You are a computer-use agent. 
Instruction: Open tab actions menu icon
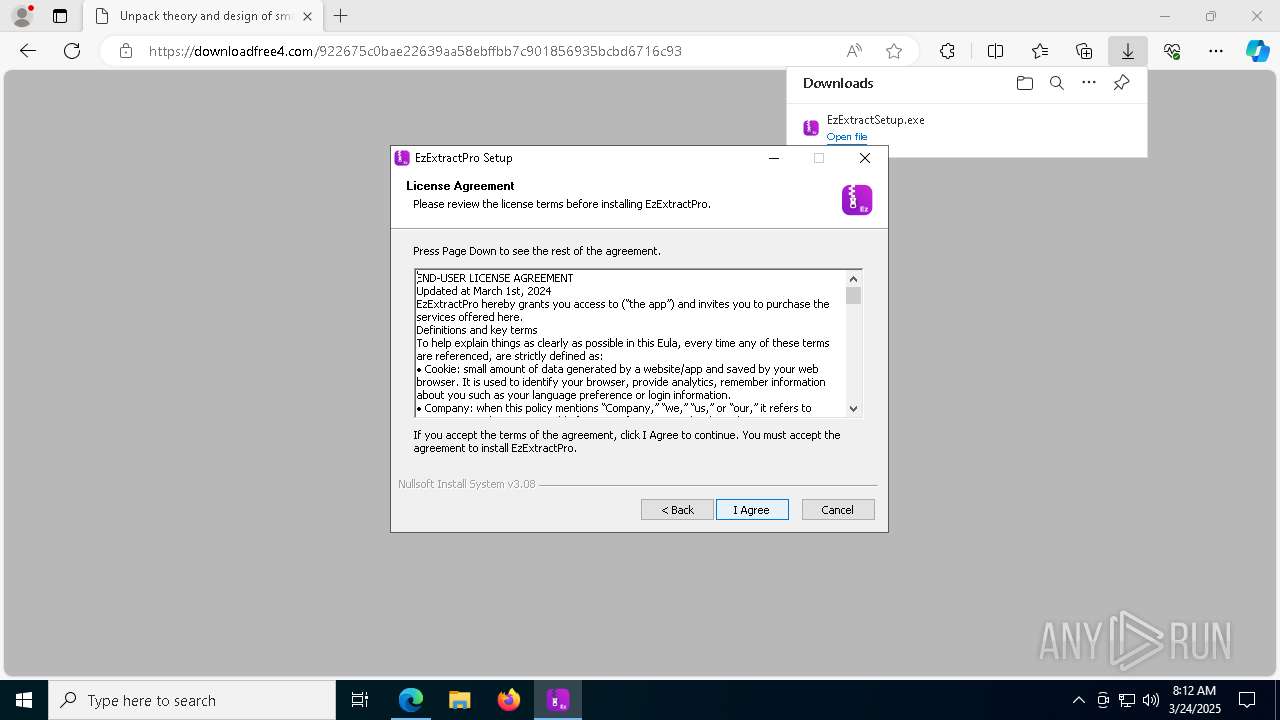60,16
